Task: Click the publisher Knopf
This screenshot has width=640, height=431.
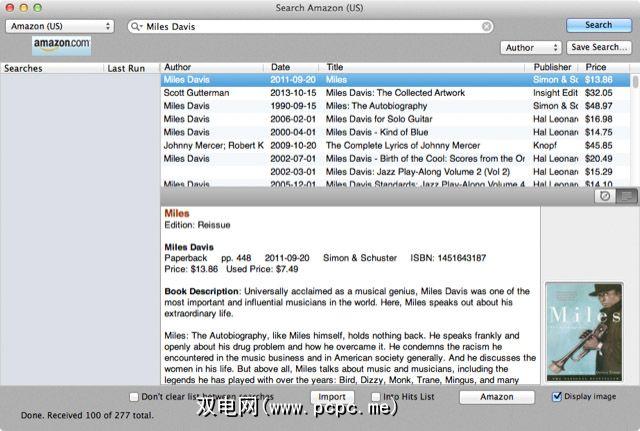Action: (x=545, y=145)
